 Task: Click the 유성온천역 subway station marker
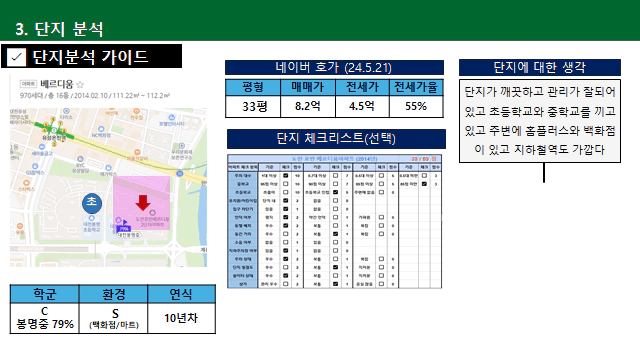pyautogui.click(x=53, y=130)
